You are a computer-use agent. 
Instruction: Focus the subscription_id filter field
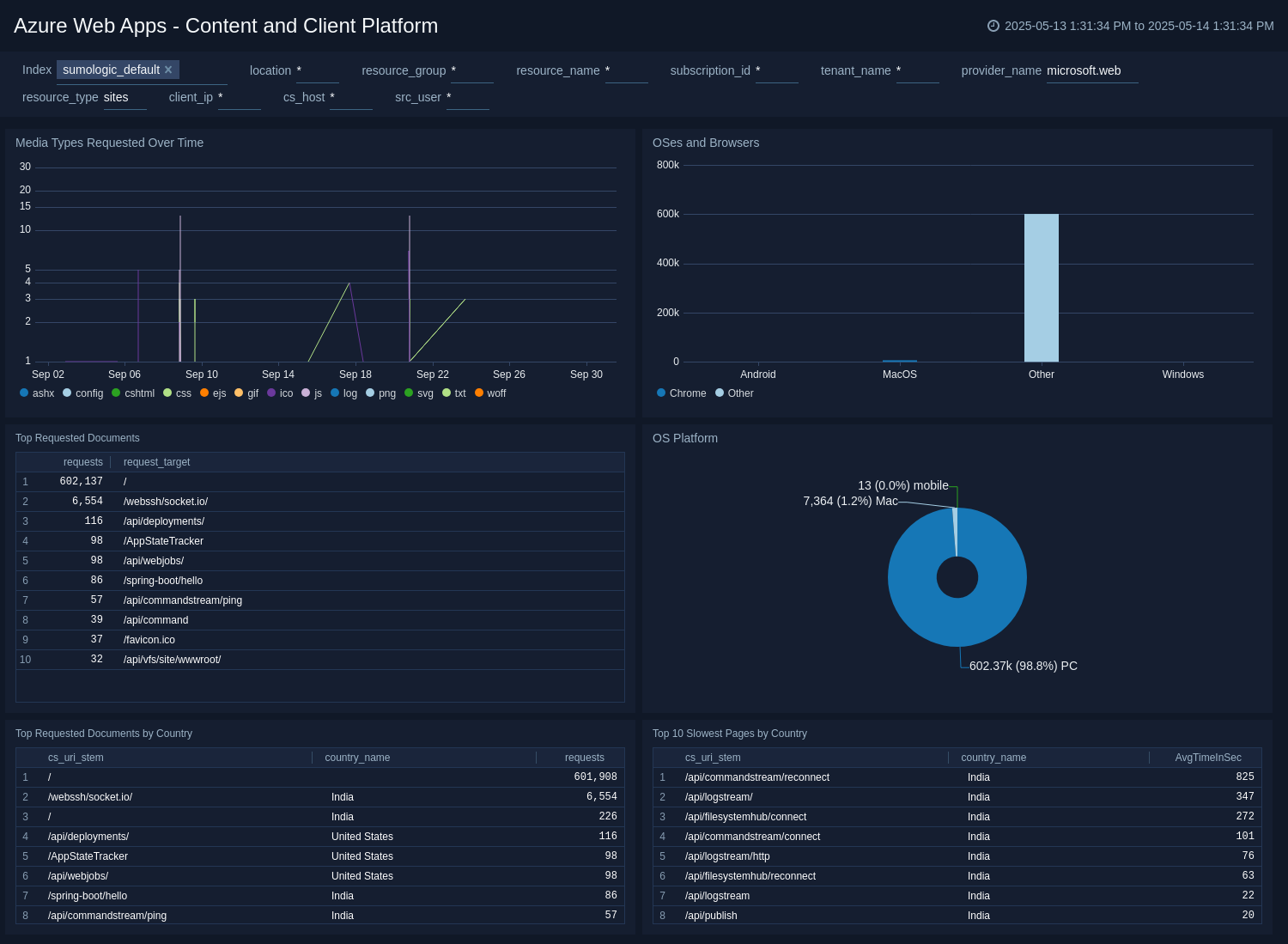(777, 71)
